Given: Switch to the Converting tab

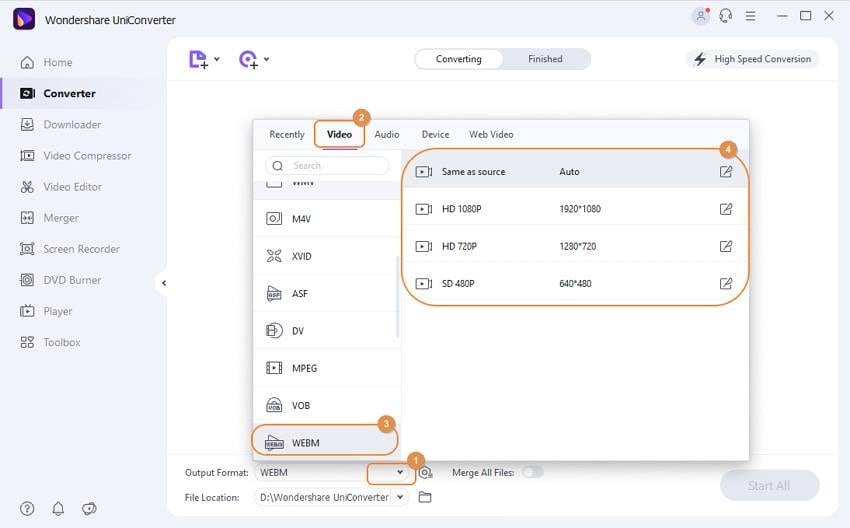Looking at the screenshot, I should [459, 59].
